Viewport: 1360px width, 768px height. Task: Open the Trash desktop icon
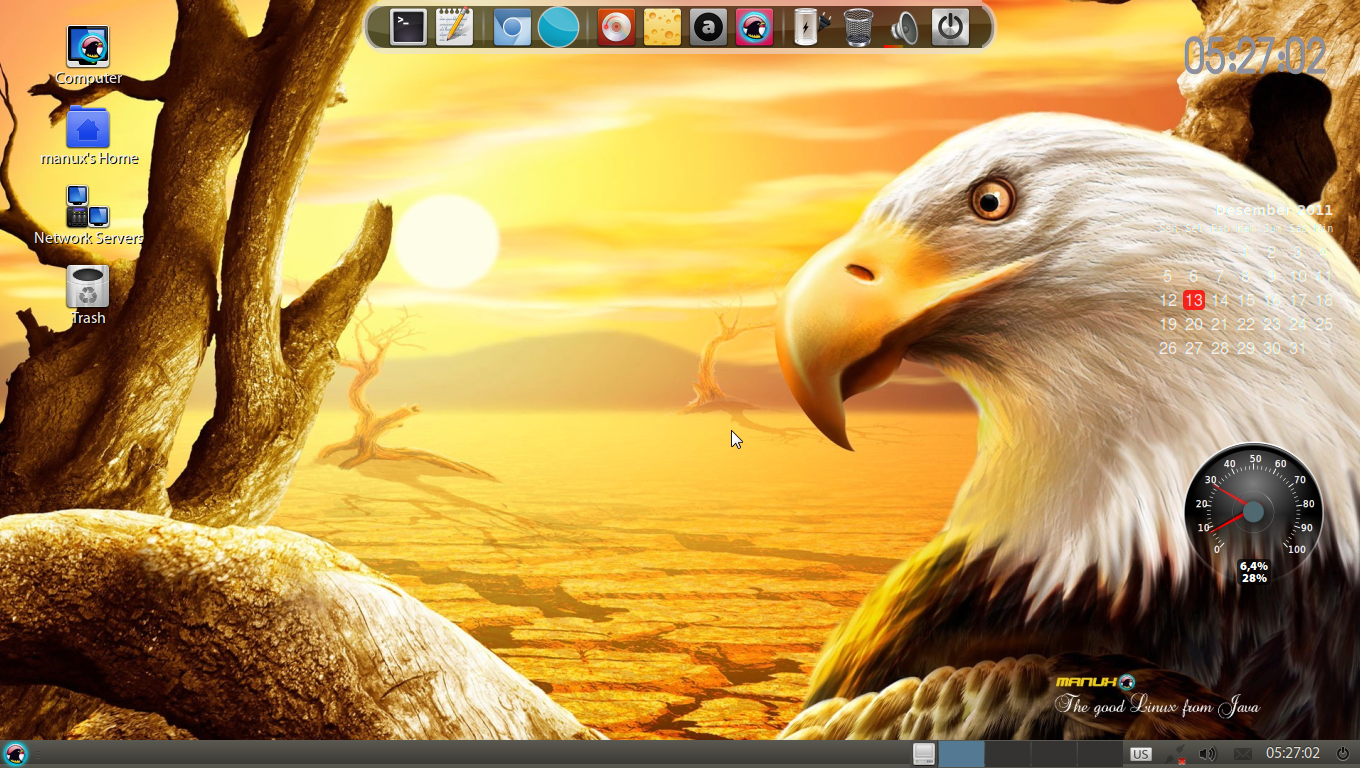88,287
